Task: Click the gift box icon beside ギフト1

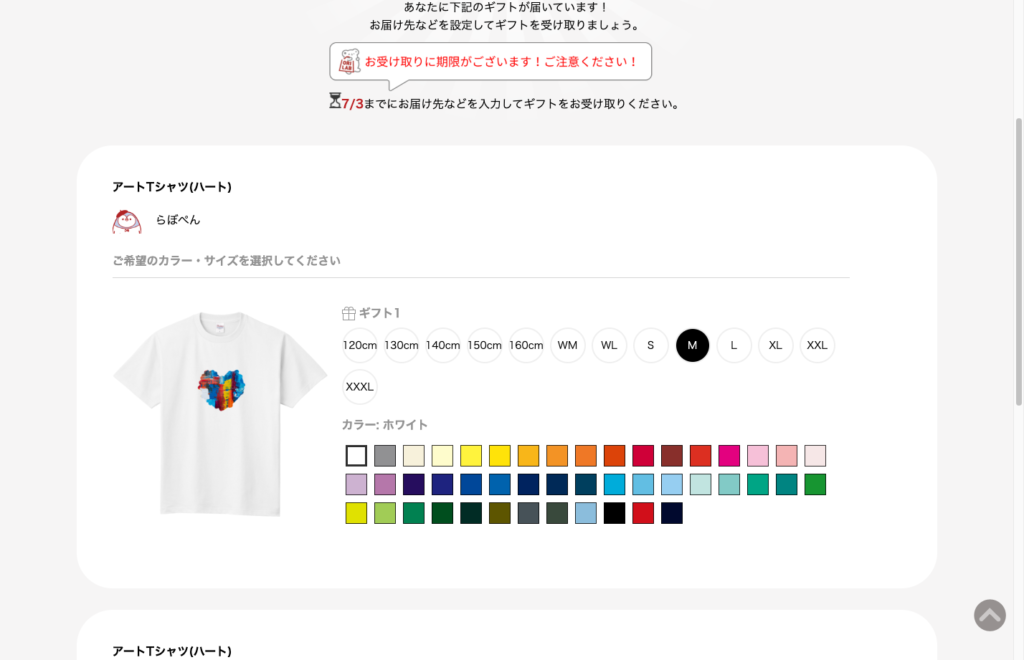Action: (x=349, y=313)
